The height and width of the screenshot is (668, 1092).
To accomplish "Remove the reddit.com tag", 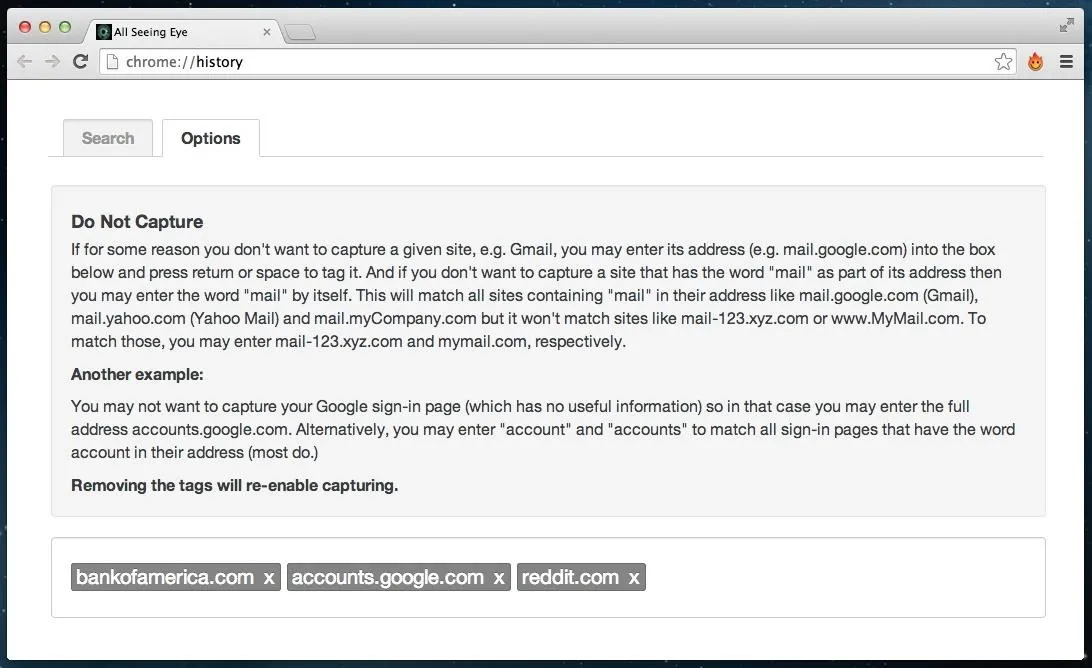I will (634, 577).
